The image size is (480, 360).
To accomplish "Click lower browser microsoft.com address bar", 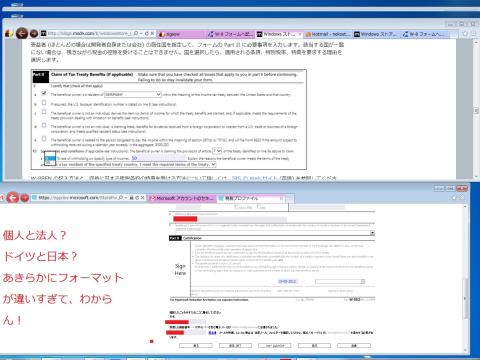I will tap(77, 198).
